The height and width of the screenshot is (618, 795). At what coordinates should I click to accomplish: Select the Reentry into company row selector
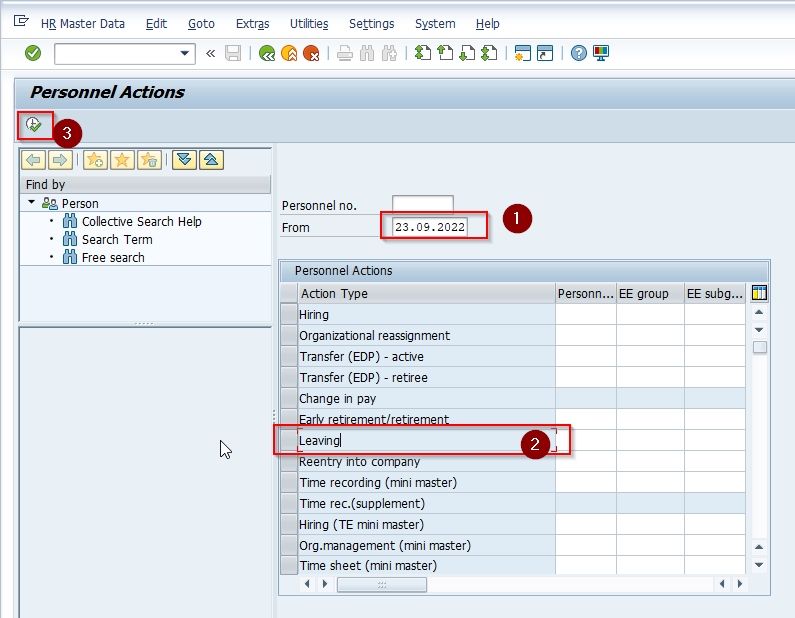[289, 461]
